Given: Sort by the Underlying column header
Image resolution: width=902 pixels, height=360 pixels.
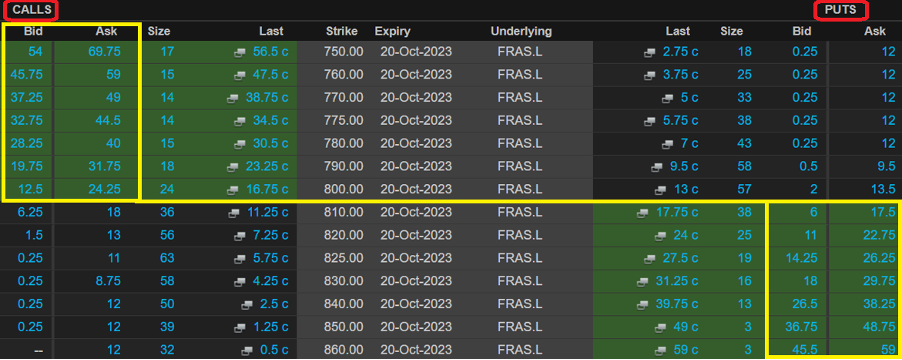Looking at the screenshot, I should [521, 32].
